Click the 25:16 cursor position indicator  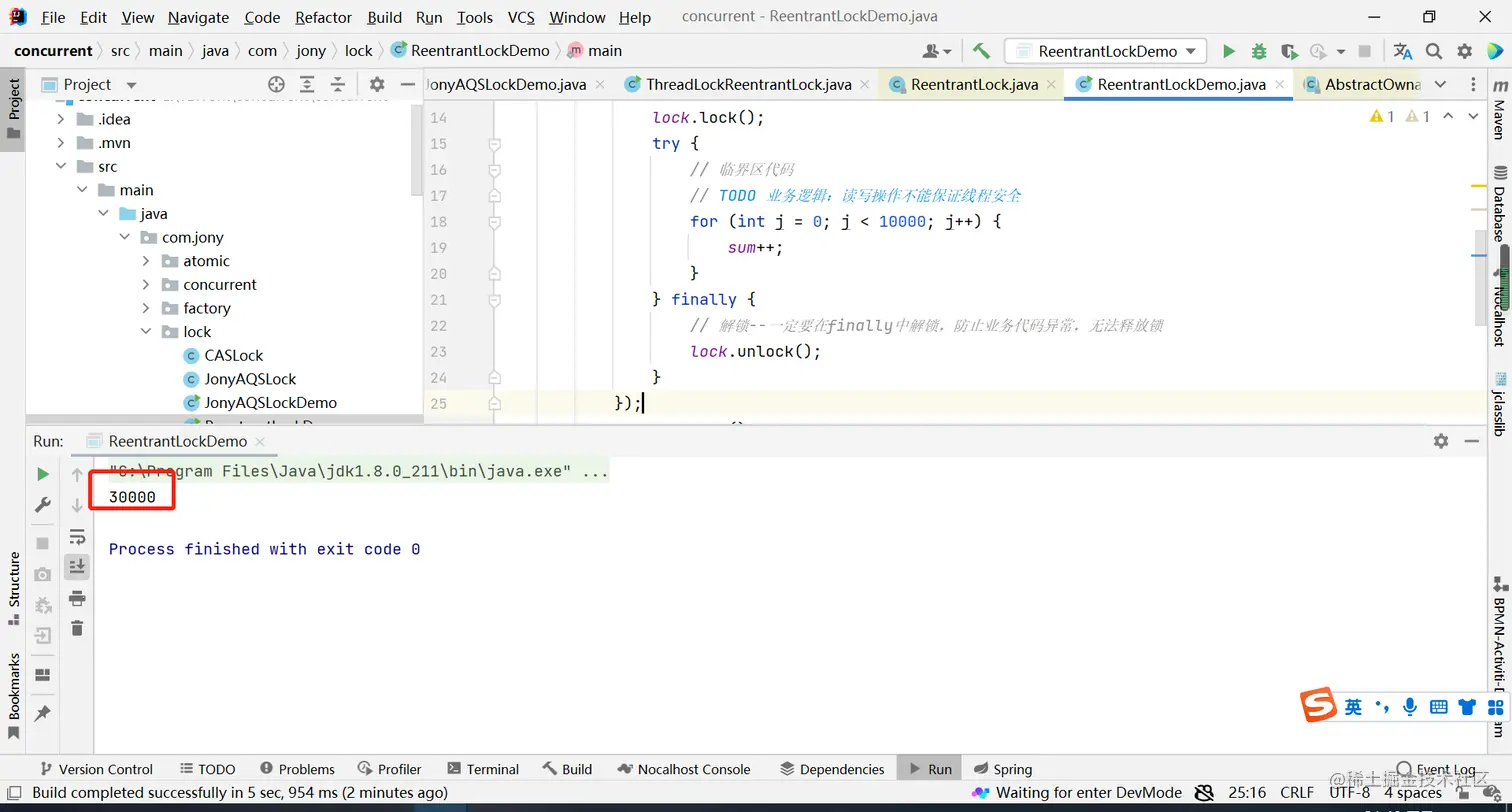tap(1247, 792)
